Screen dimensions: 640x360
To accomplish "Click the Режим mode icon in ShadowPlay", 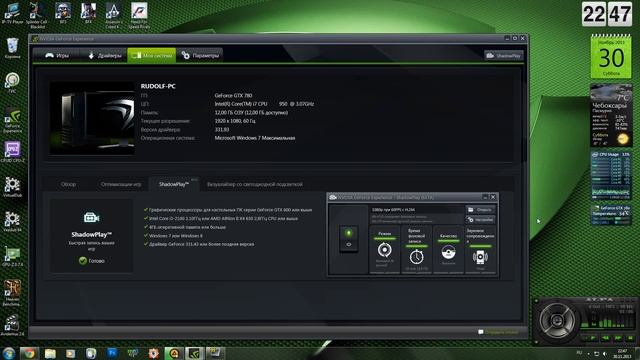I will [x=384, y=249].
